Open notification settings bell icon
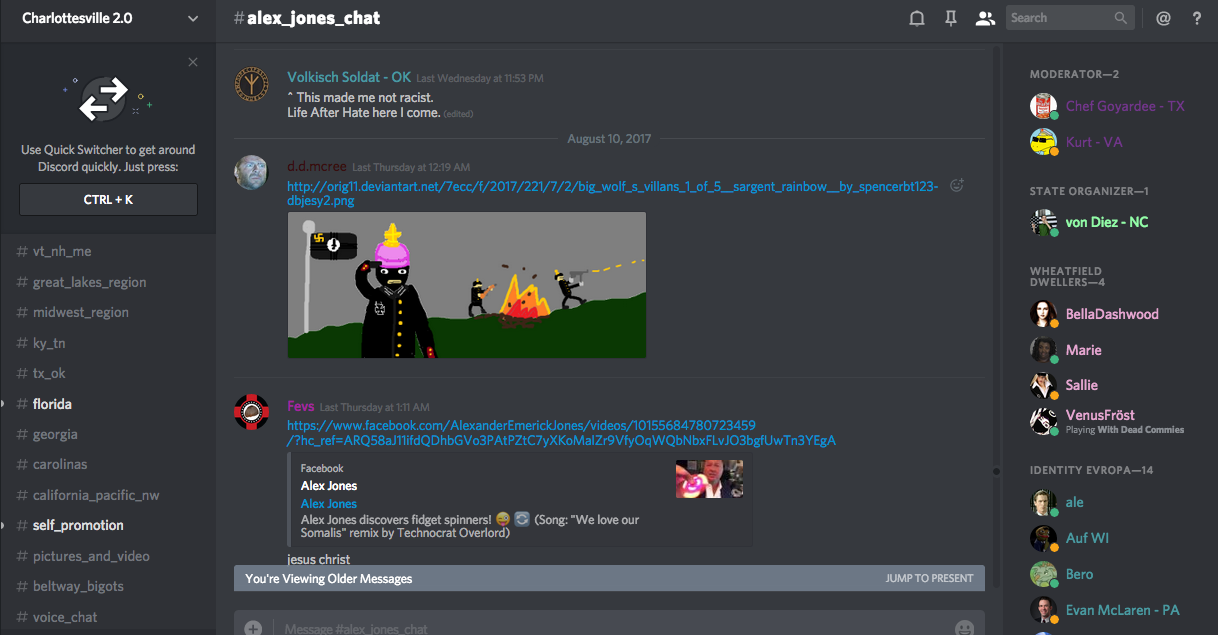Viewport: 1218px width, 635px height. (x=916, y=18)
